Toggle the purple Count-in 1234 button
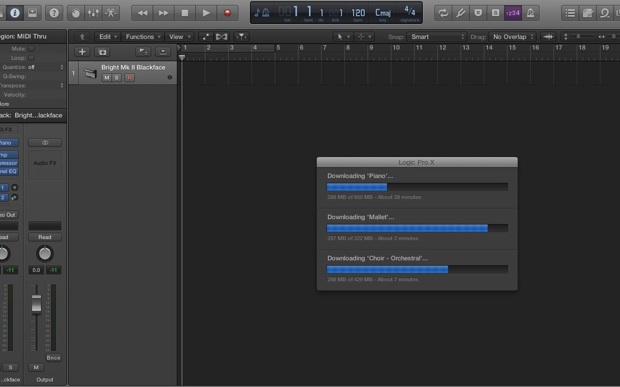 click(x=513, y=13)
